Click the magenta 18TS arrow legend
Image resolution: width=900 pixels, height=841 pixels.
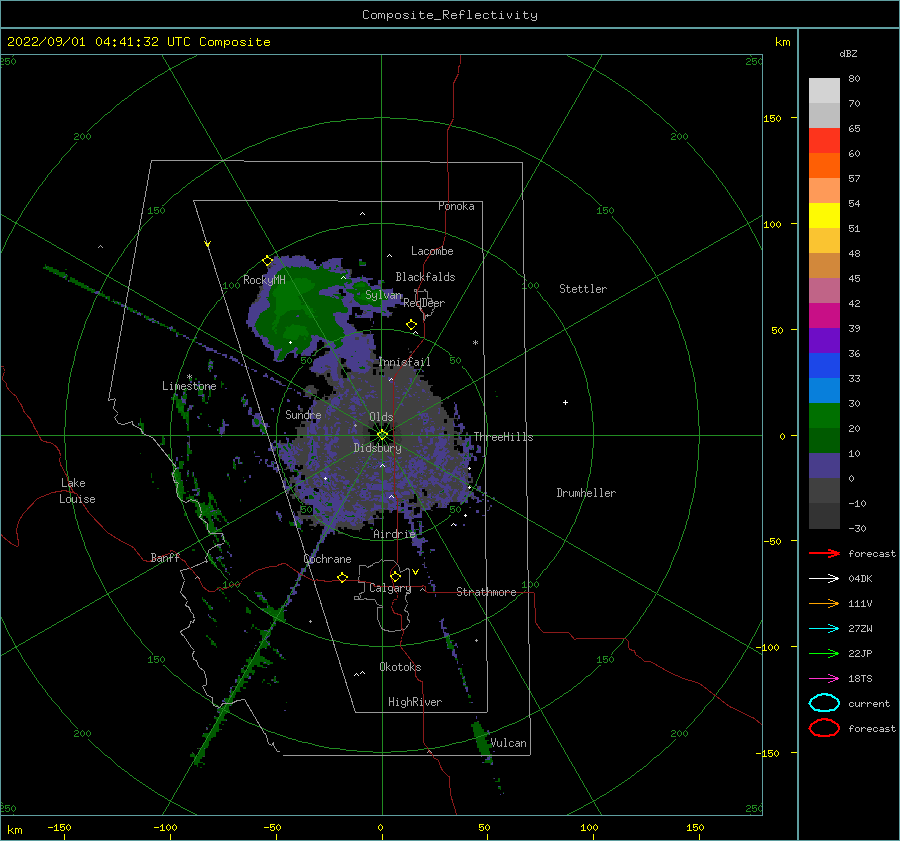point(824,678)
